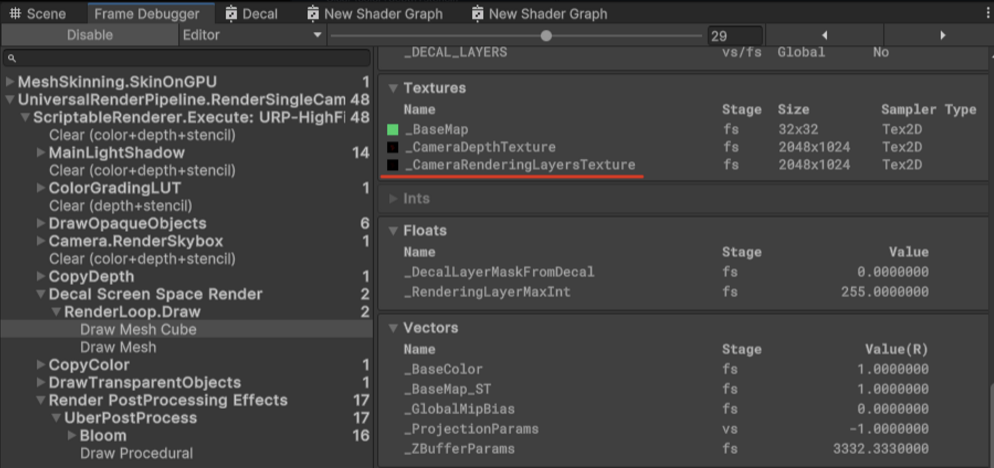Click the event search field
Image resolution: width=994 pixels, height=468 pixels.
click(x=187, y=58)
